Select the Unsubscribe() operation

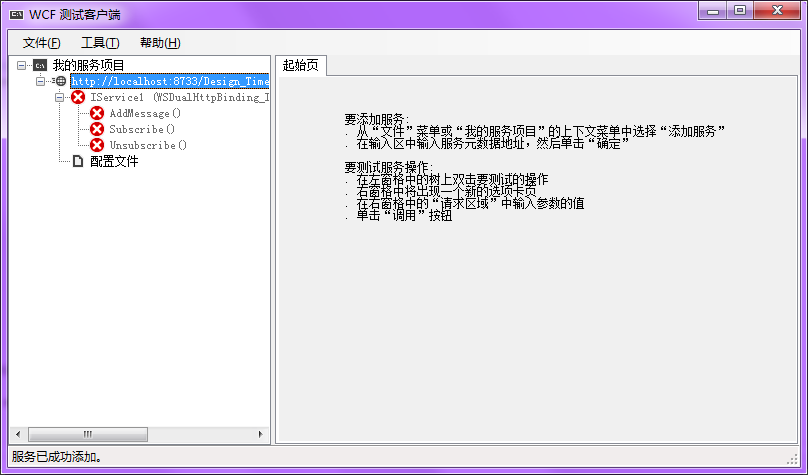coord(148,145)
